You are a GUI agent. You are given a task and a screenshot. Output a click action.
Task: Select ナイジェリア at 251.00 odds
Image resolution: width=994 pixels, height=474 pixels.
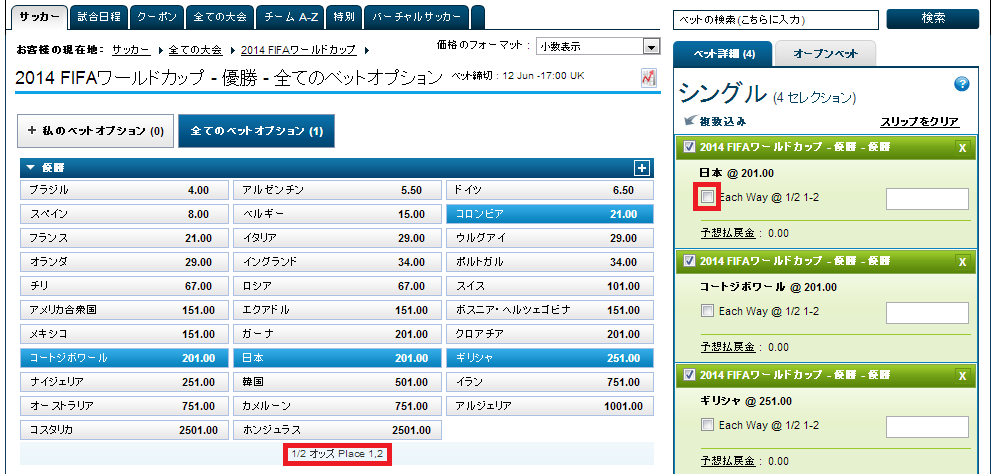coord(124,382)
